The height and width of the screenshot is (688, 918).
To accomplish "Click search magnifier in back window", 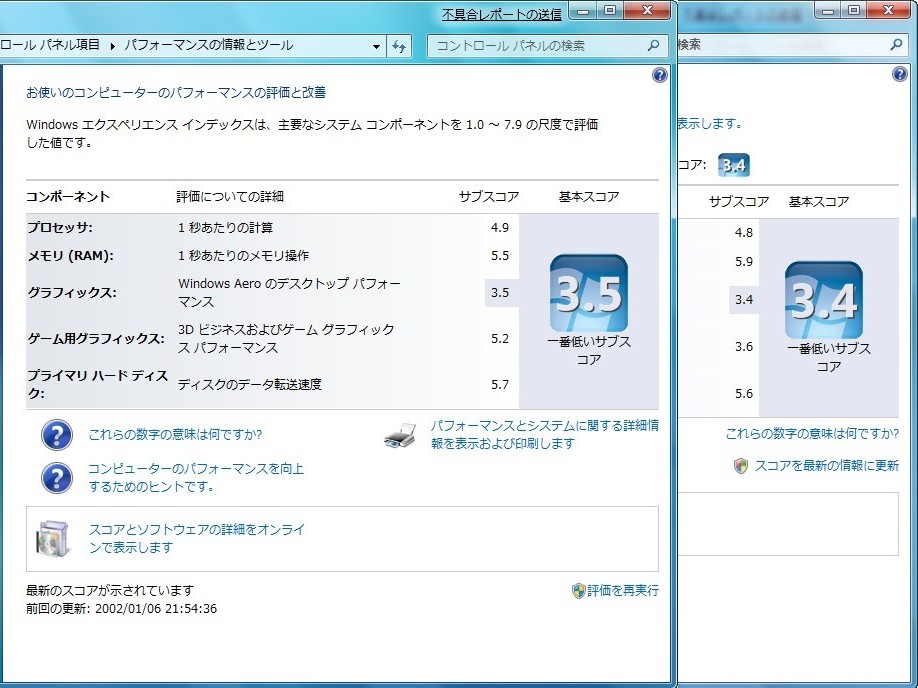I will point(896,44).
